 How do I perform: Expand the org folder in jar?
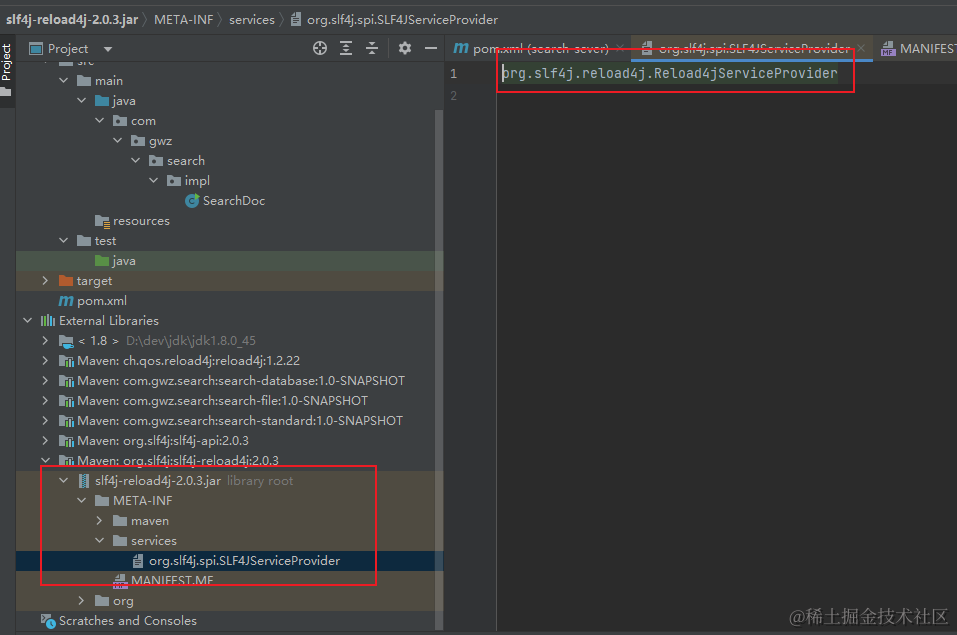(81, 600)
